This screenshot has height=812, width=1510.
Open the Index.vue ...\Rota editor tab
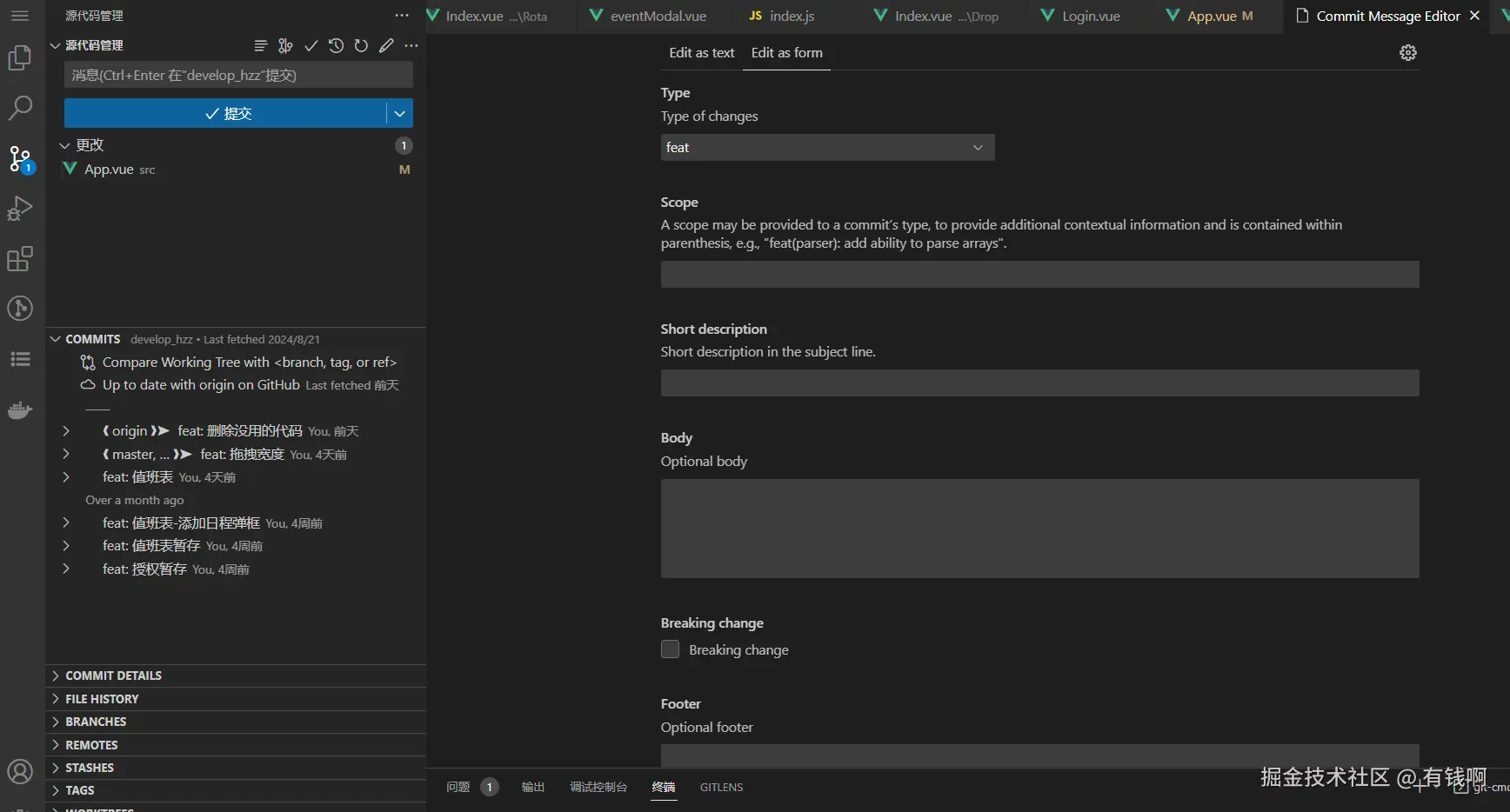(487, 16)
